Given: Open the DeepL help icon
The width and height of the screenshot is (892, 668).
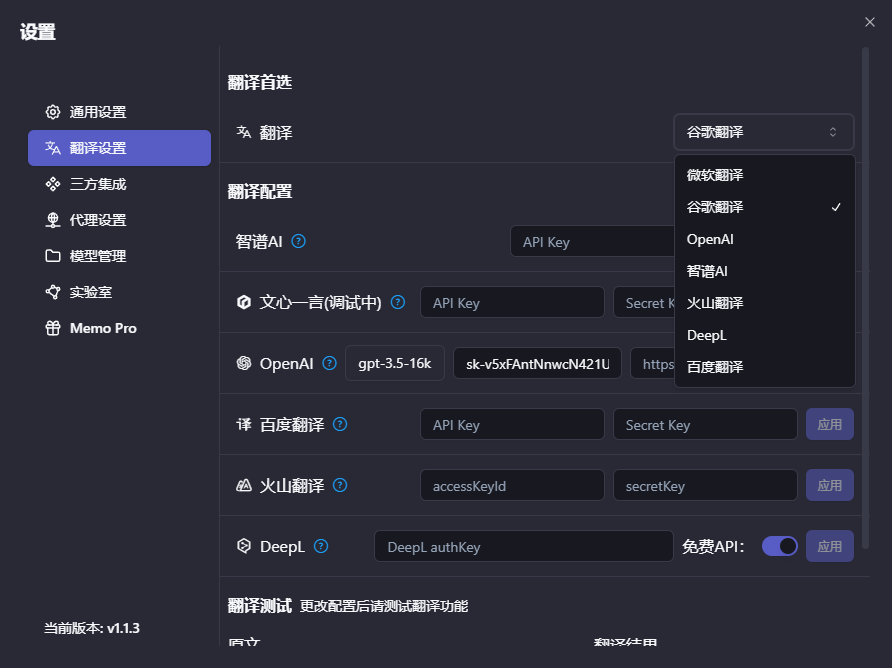Looking at the screenshot, I should [x=320, y=546].
